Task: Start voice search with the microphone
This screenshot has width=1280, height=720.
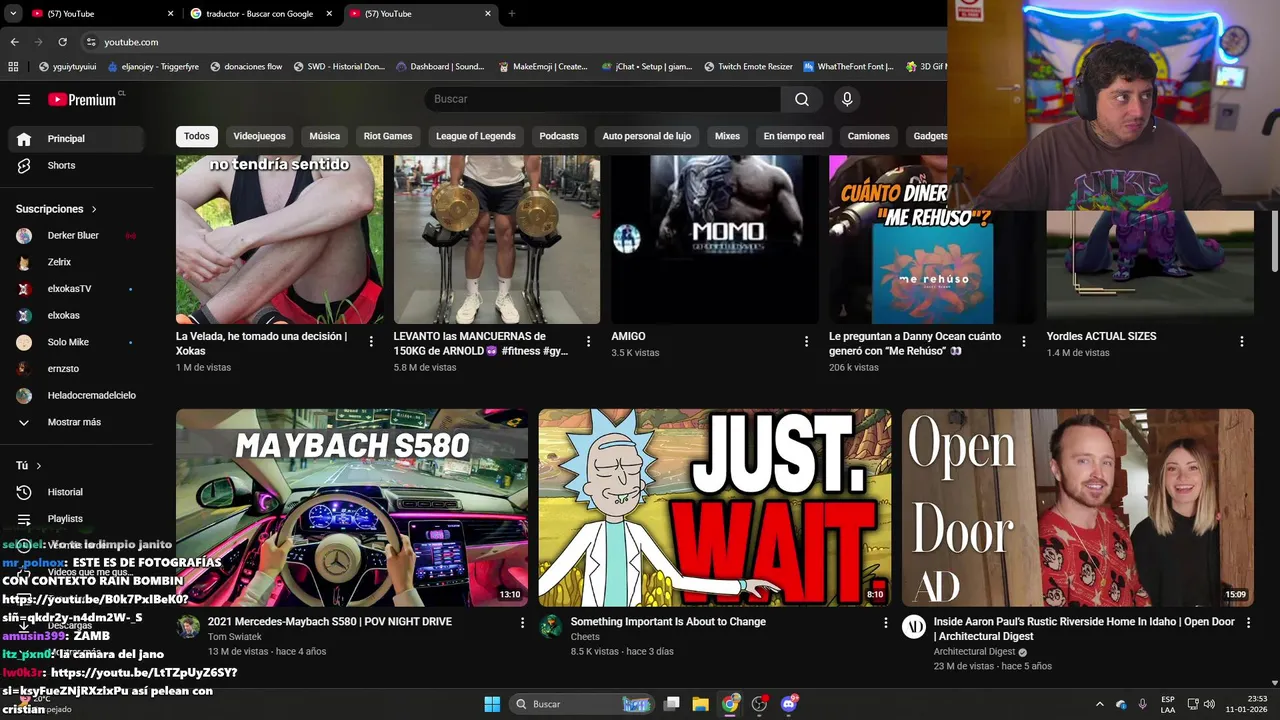Action: tap(847, 99)
